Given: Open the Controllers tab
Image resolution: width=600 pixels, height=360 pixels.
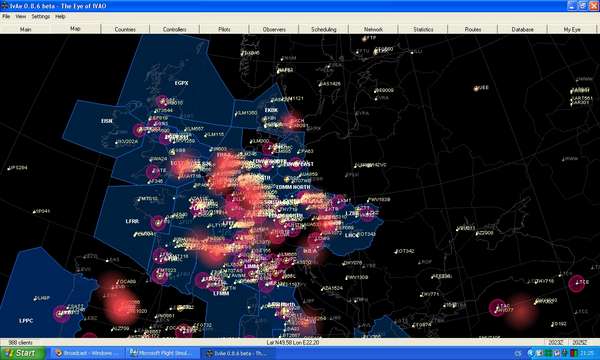Looking at the screenshot, I should coord(174,29).
